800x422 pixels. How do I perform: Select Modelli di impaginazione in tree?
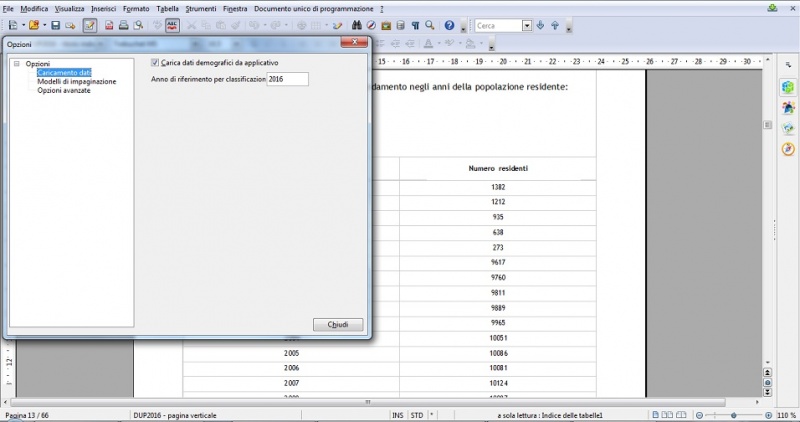[x=77, y=81]
